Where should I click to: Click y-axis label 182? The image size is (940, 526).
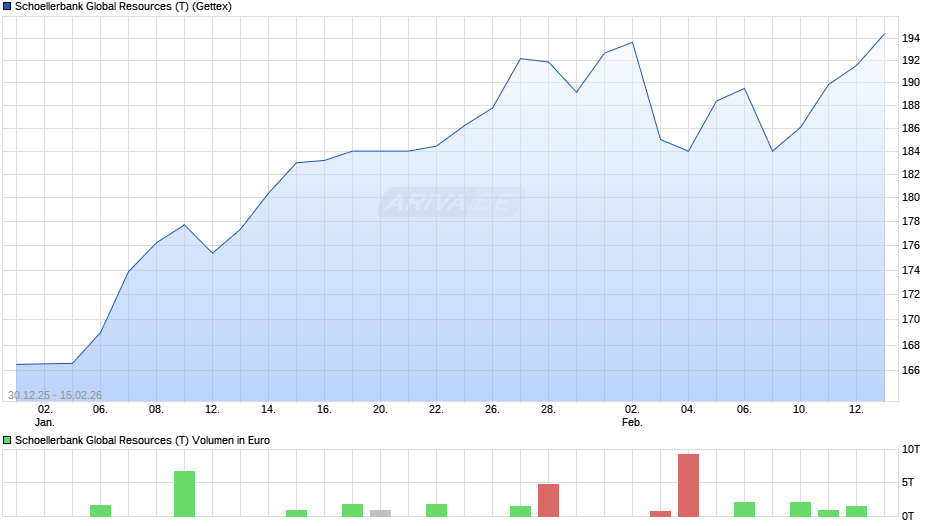pos(911,175)
